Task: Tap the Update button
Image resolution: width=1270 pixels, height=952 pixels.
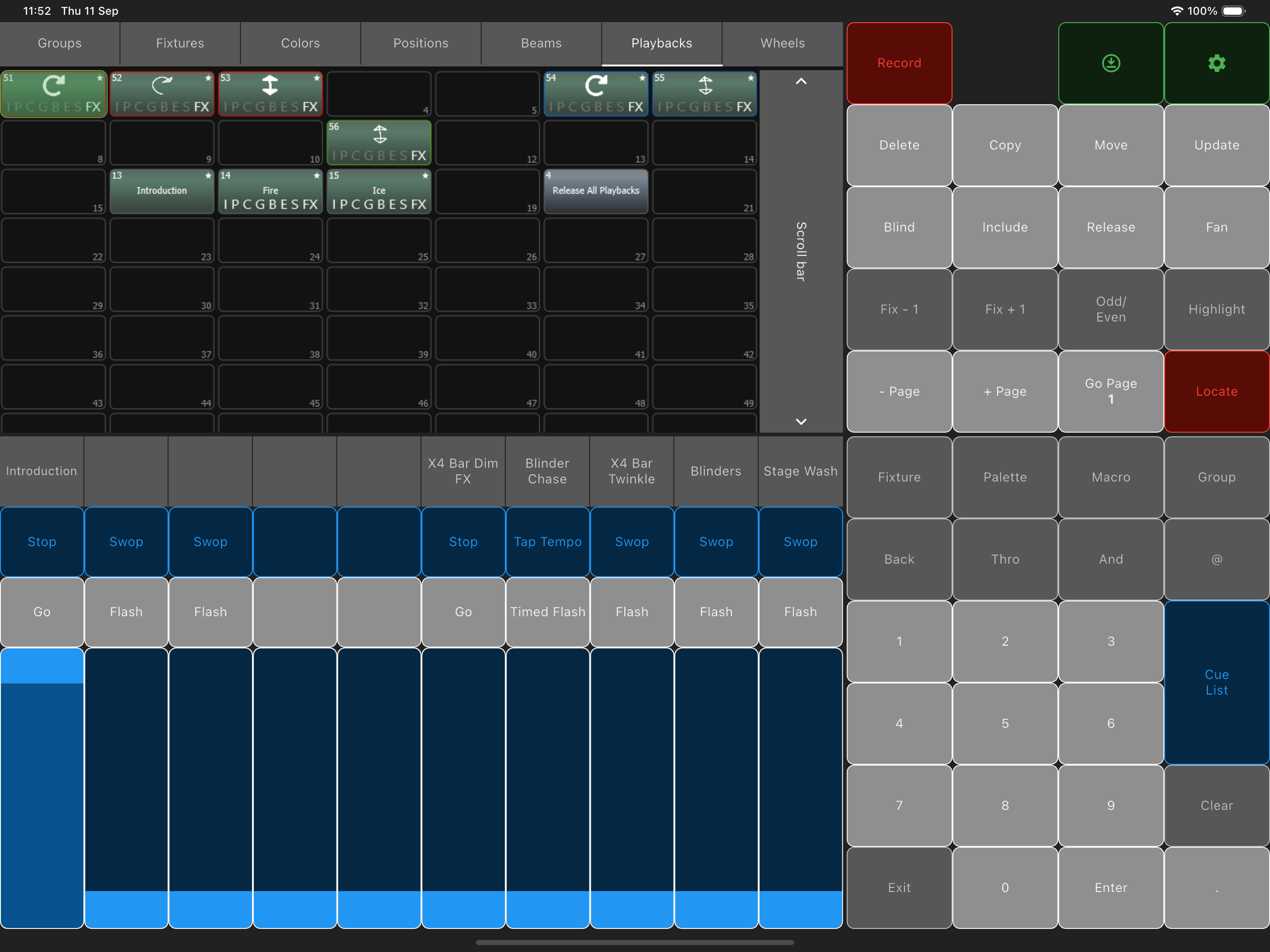Action: pos(1216,145)
